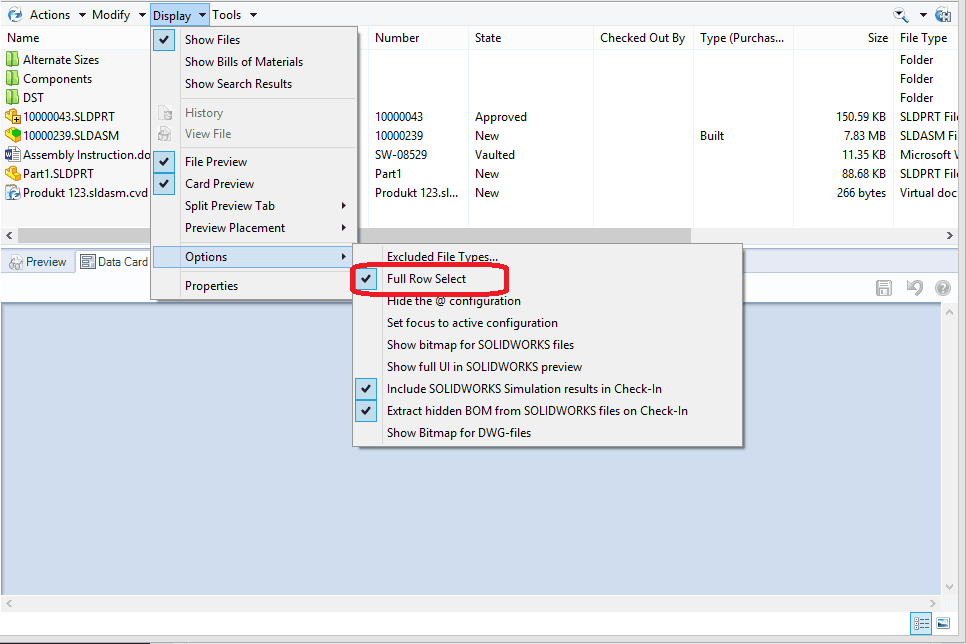Click the globe icon at the toolbar's right end
The width and height of the screenshot is (966, 644).
coord(942,14)
